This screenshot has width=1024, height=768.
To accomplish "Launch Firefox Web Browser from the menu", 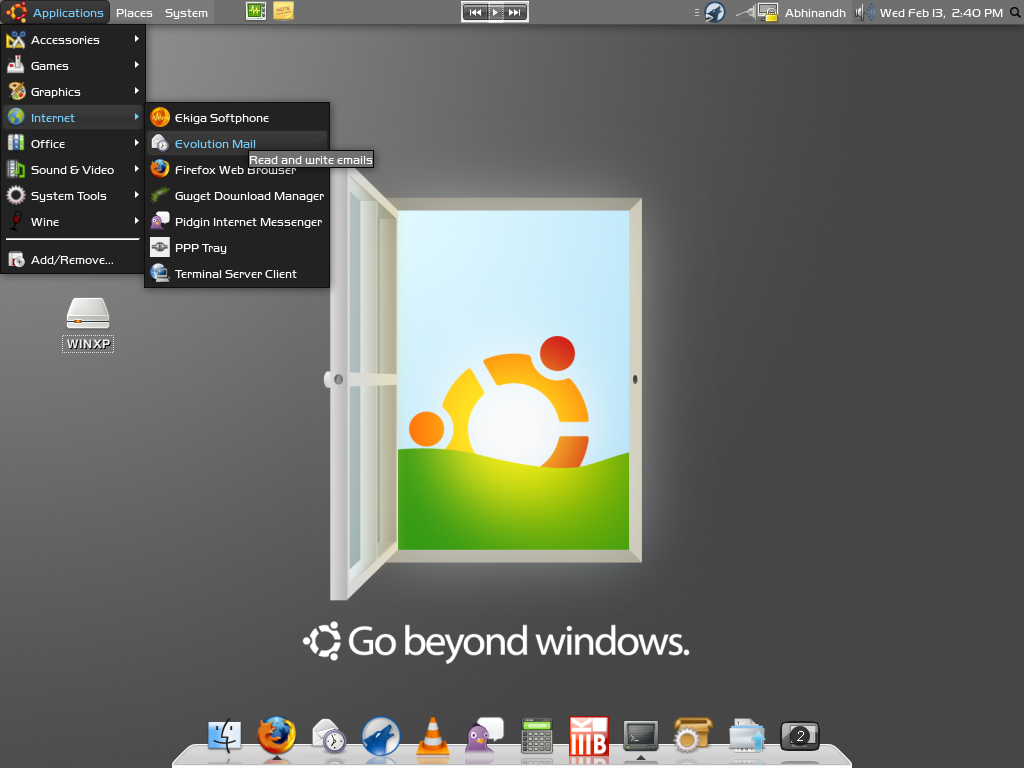I will 236,170.
